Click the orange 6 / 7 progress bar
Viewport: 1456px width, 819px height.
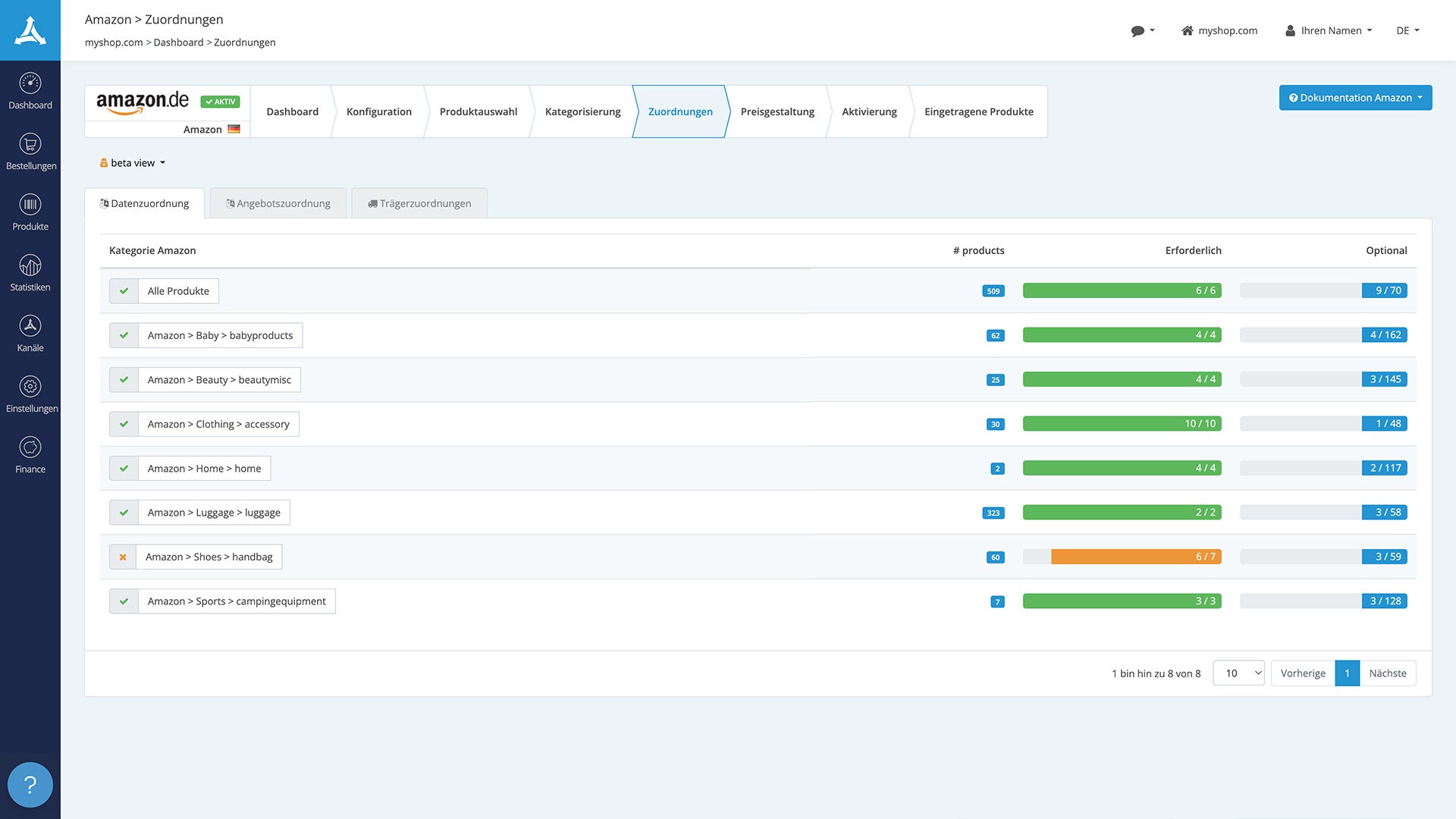(1135, 557)
